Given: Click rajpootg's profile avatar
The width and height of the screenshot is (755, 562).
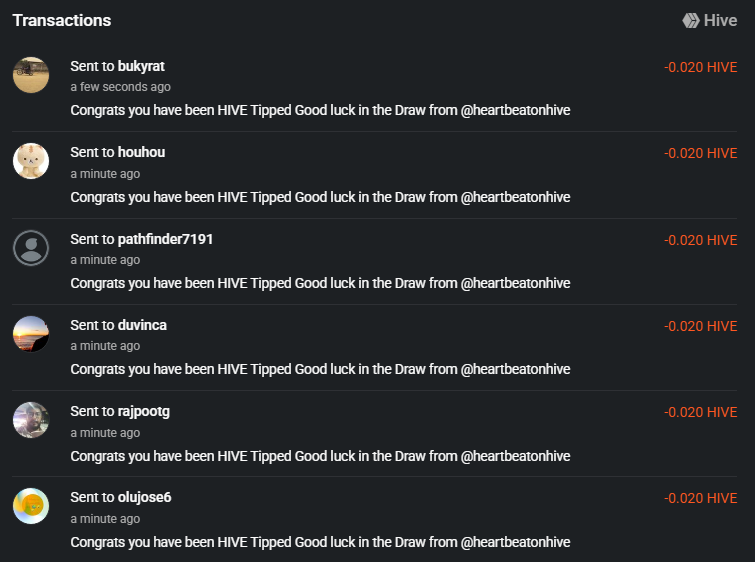Looking at the screenshot, I should pos(31,419).
